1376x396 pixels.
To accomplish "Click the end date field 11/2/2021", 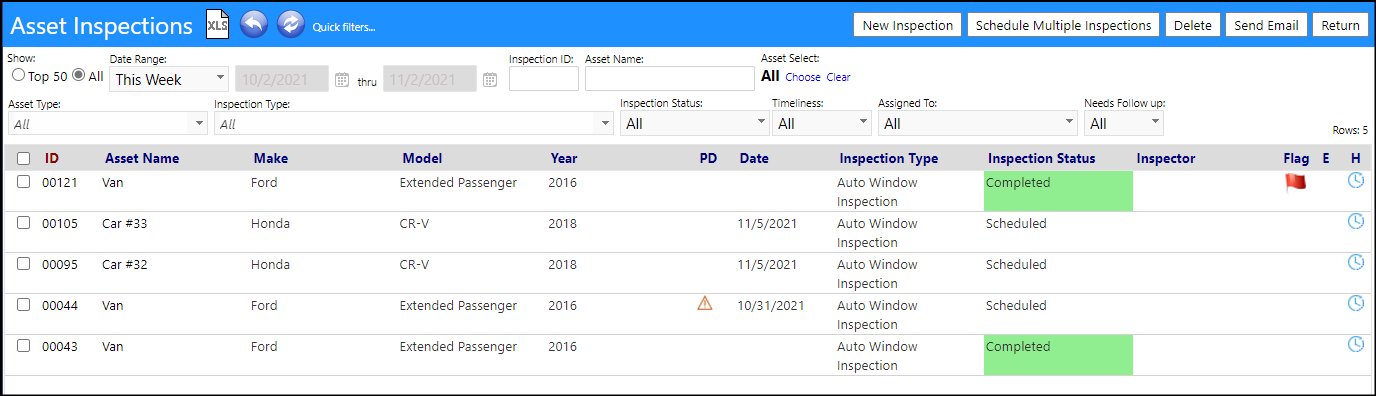I will click(430, 79).
